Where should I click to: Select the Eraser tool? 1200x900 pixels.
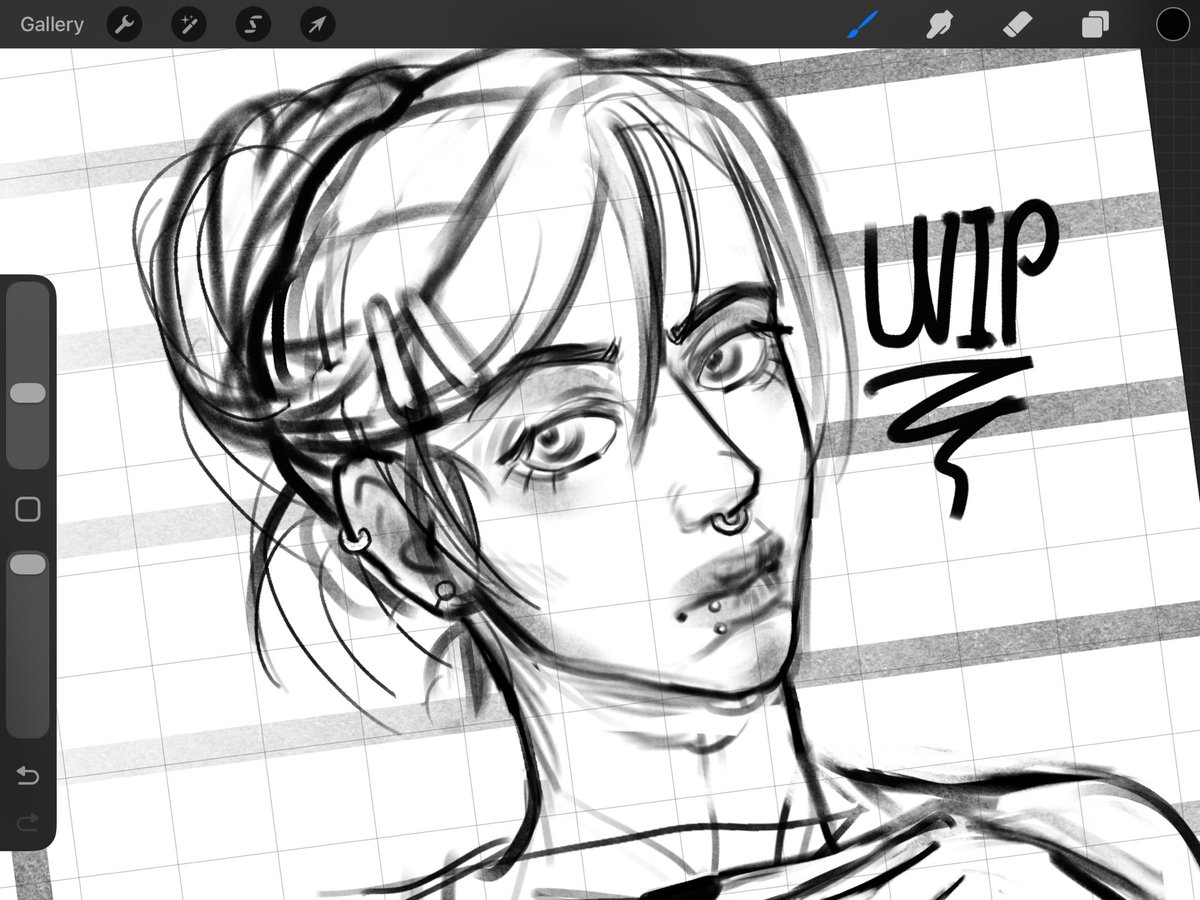1017,24
